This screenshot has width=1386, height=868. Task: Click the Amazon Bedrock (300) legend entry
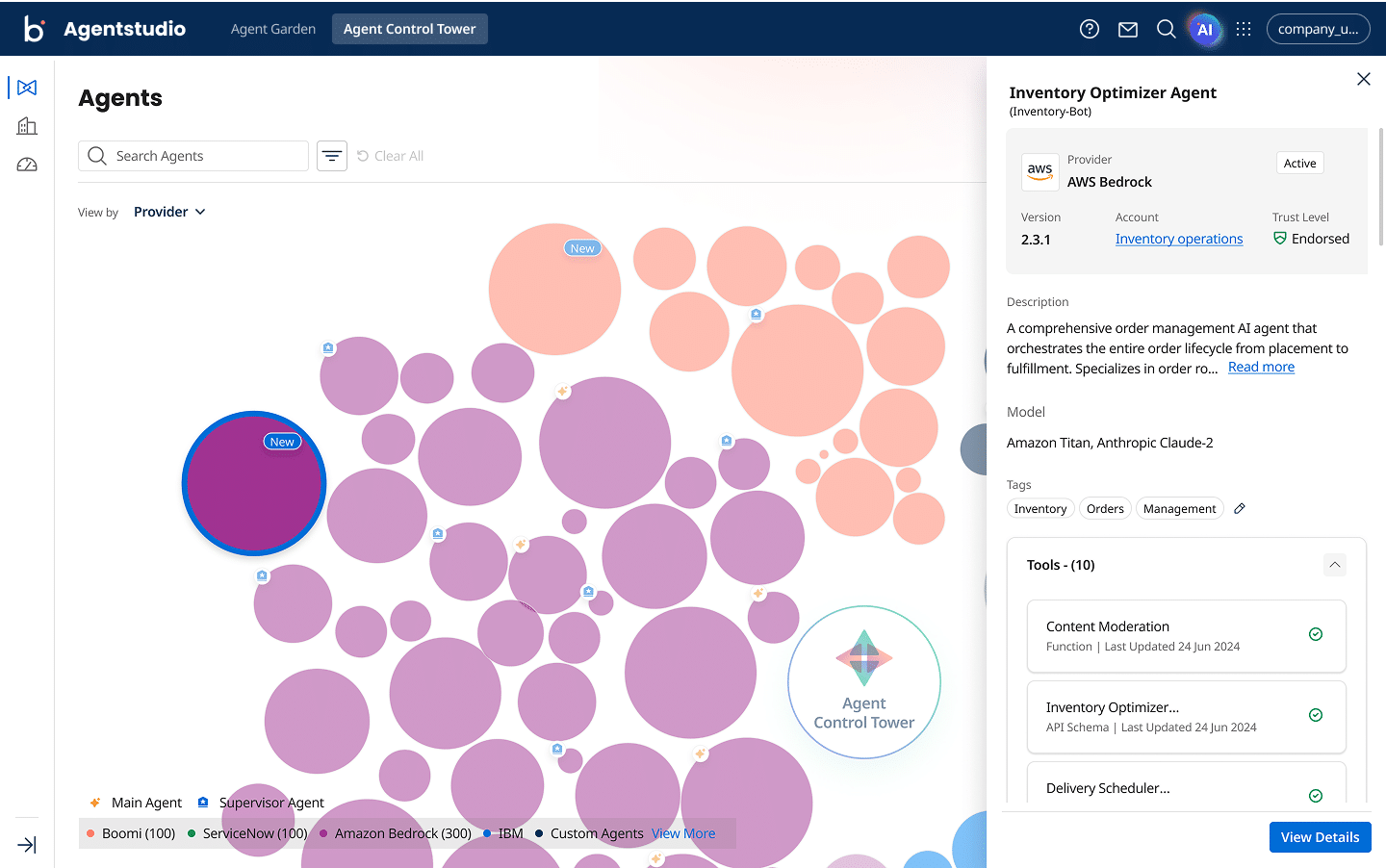pos(396,833)
